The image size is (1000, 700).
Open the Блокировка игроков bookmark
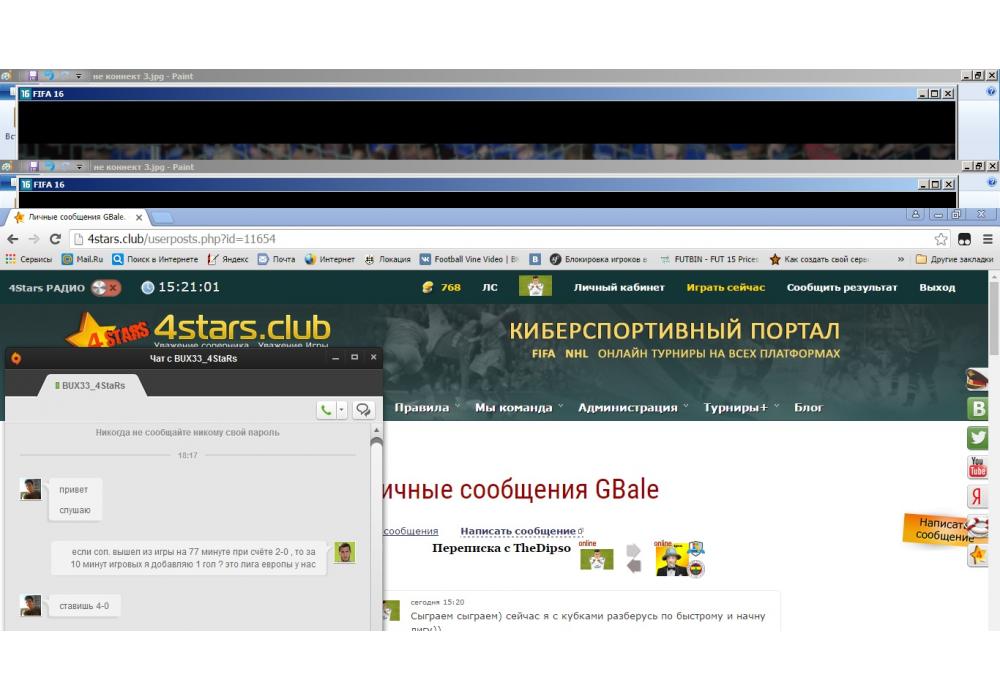coord(599,259)
